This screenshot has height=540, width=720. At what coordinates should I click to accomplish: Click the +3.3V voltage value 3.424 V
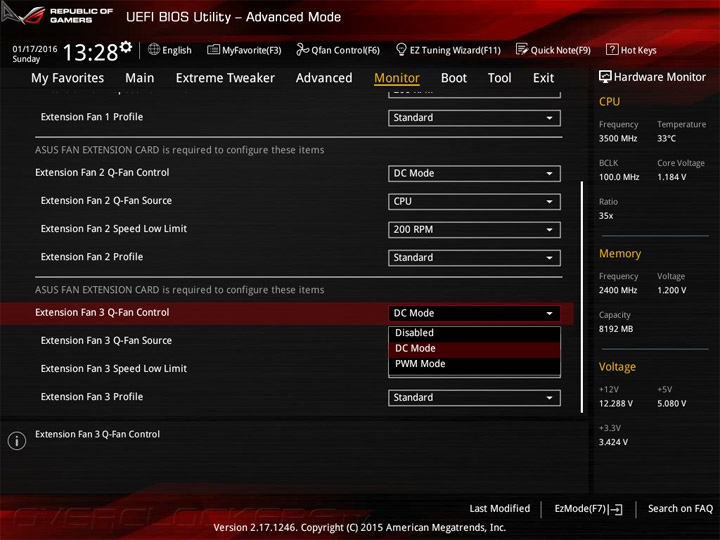coord(613,443)
